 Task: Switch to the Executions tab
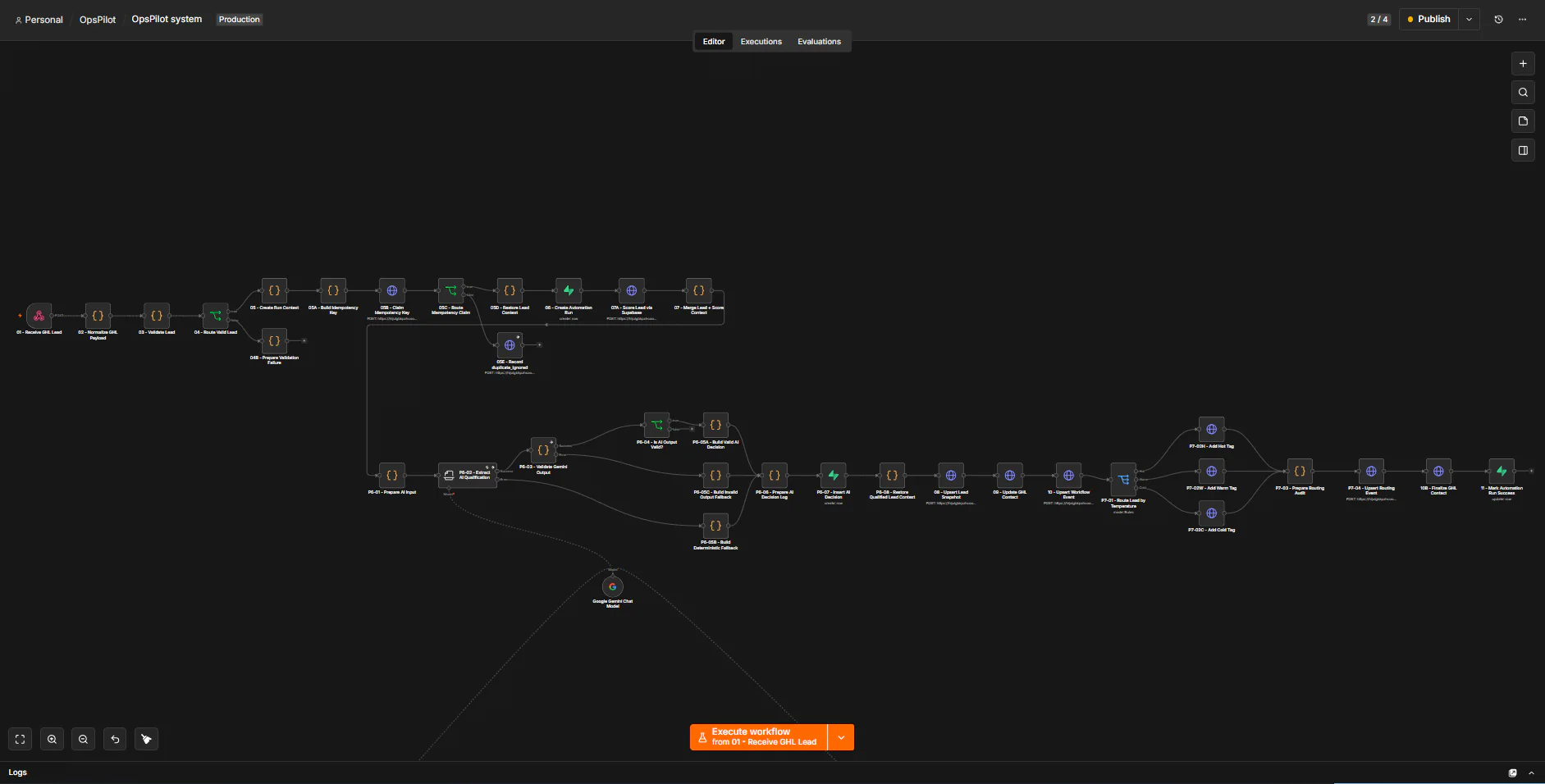(x=761, y=42)
